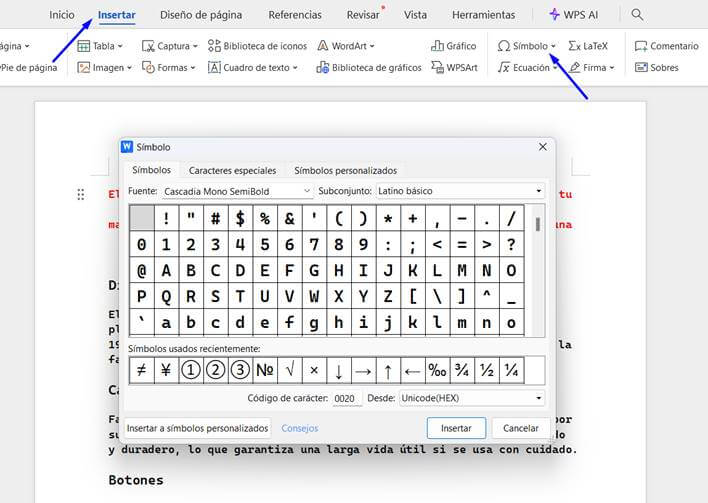Image resolution: width=708 pixels, height=503 pixels.
Task: Insert LaTeX formula icon
Action: click(x=575, y=46)
